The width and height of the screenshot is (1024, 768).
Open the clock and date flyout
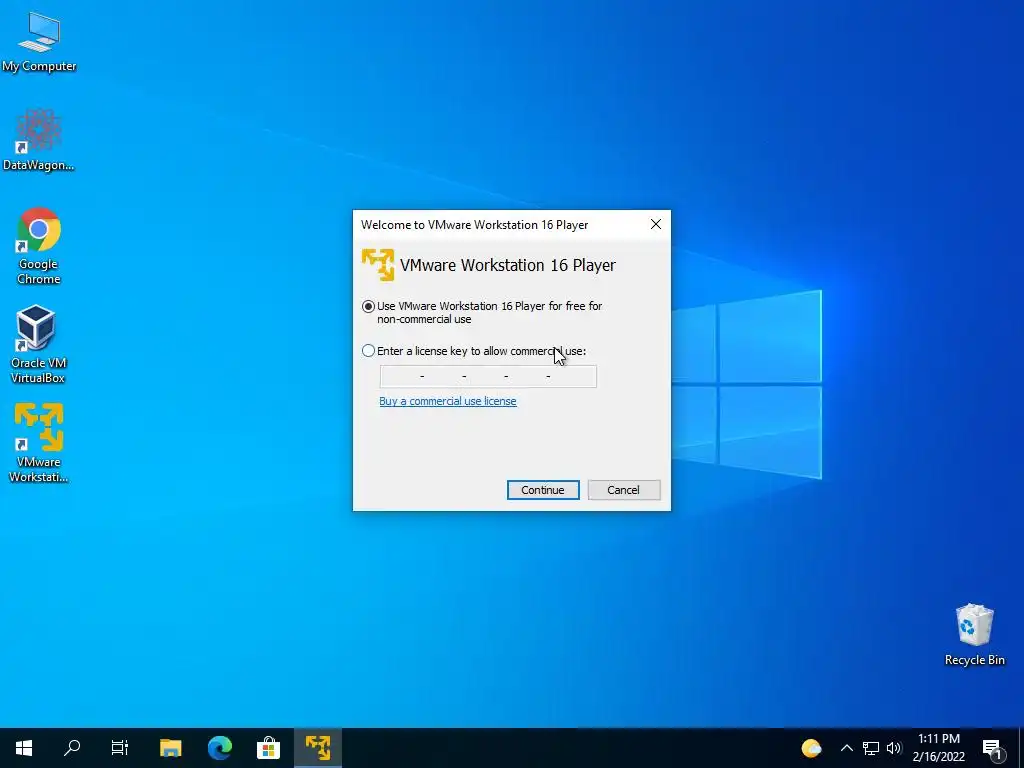tap(939, 748)
